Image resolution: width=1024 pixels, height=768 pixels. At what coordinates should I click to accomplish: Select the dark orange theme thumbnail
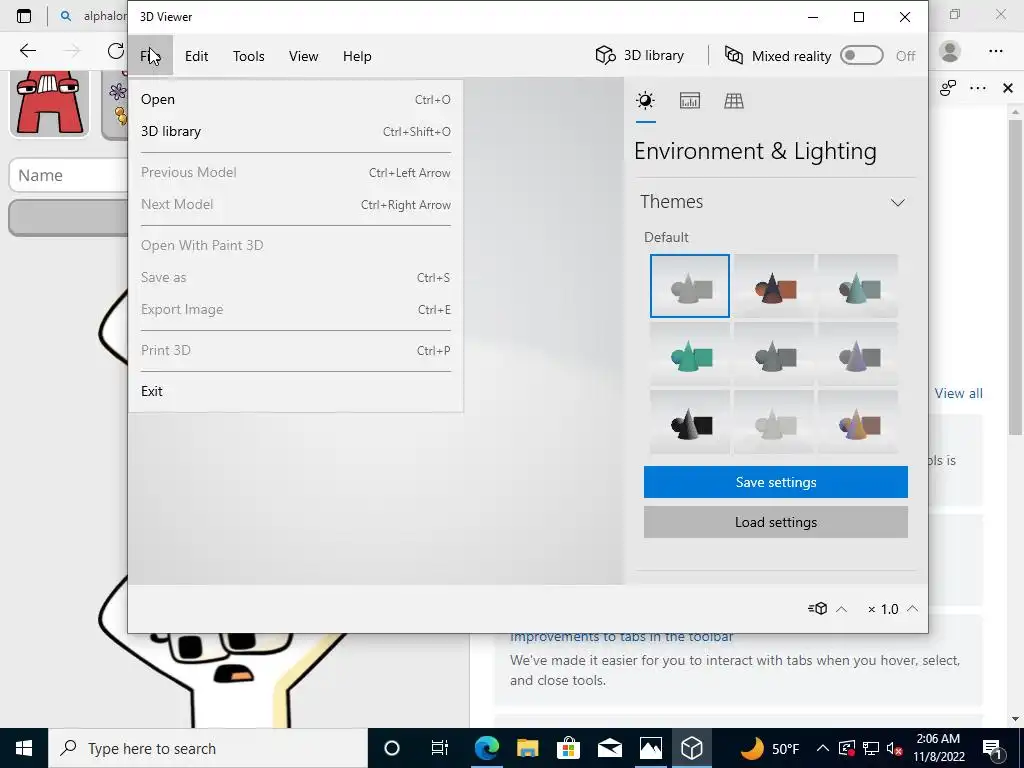pos(774,286)
